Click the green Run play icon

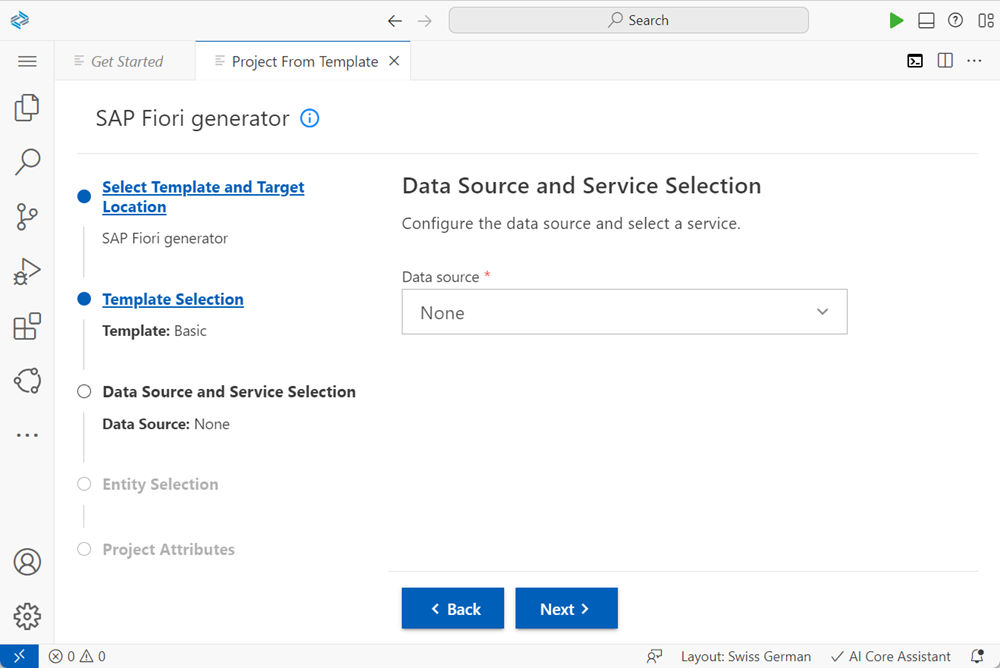click(x=896, y=20)
